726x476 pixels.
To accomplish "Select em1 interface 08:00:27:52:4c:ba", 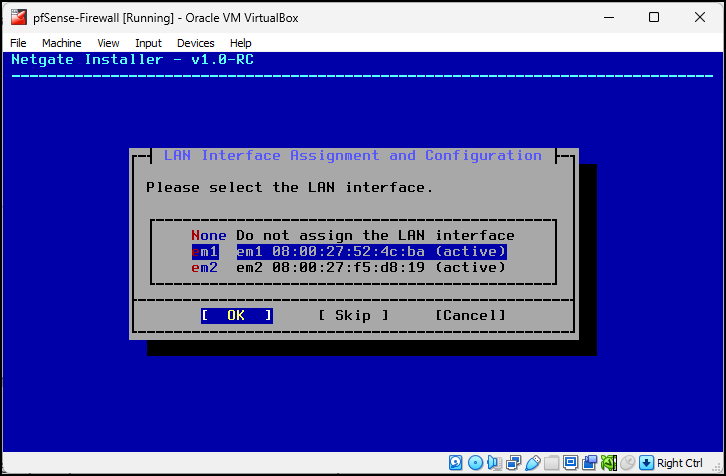I will tap(349, 251).
